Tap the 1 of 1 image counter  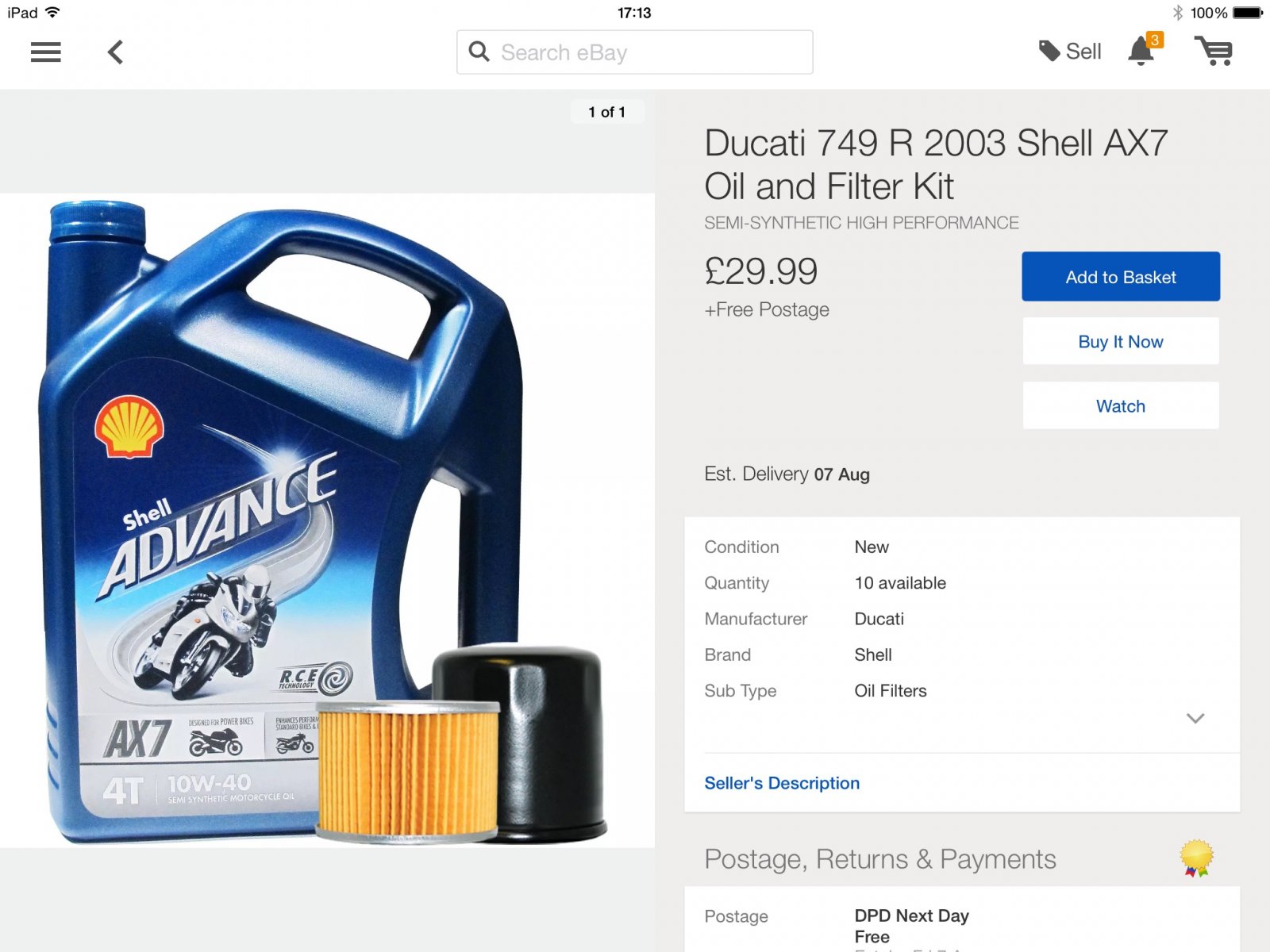(x=607, y=112)
